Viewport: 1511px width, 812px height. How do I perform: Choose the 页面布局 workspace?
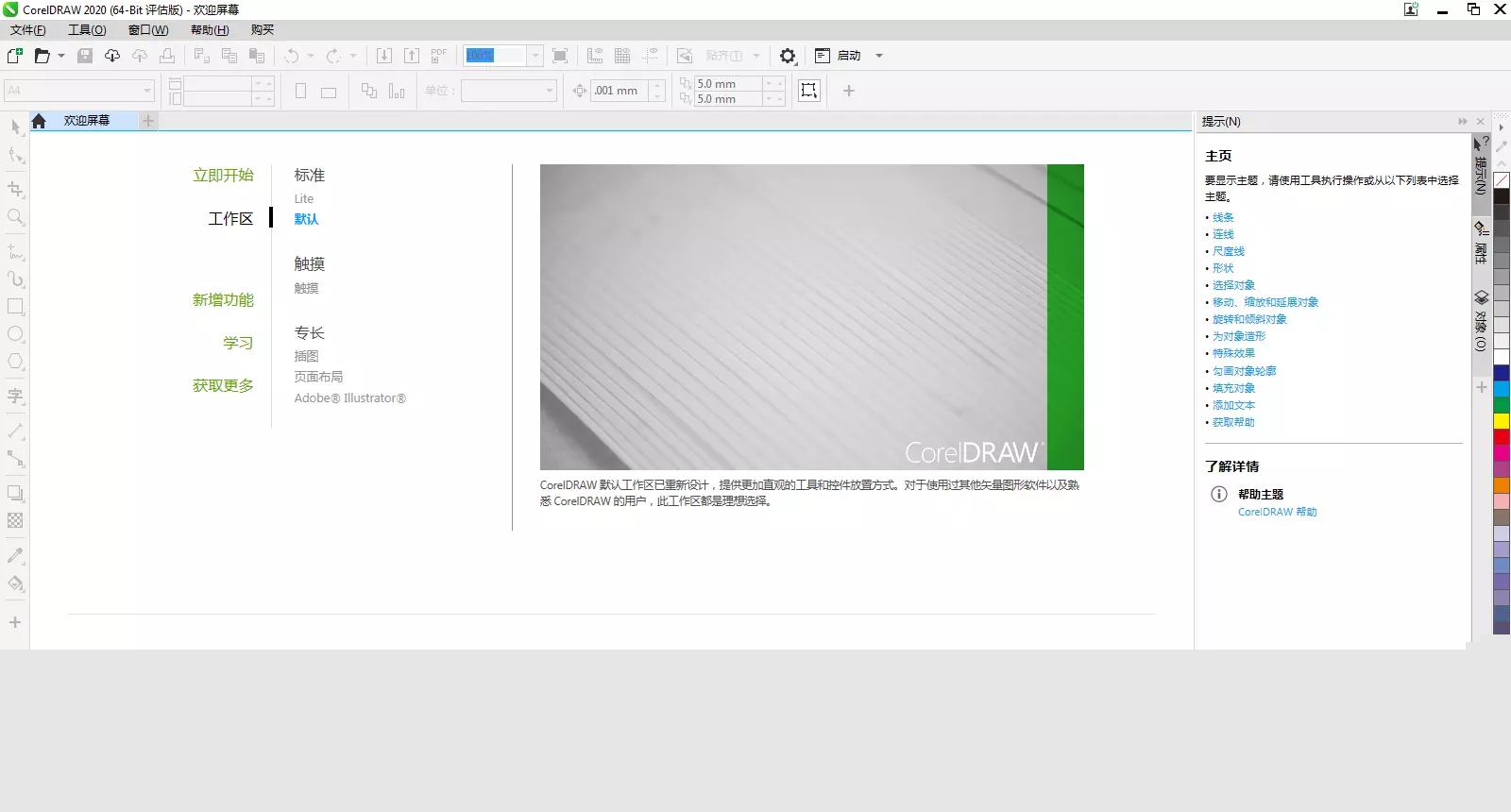coord(318,377)
